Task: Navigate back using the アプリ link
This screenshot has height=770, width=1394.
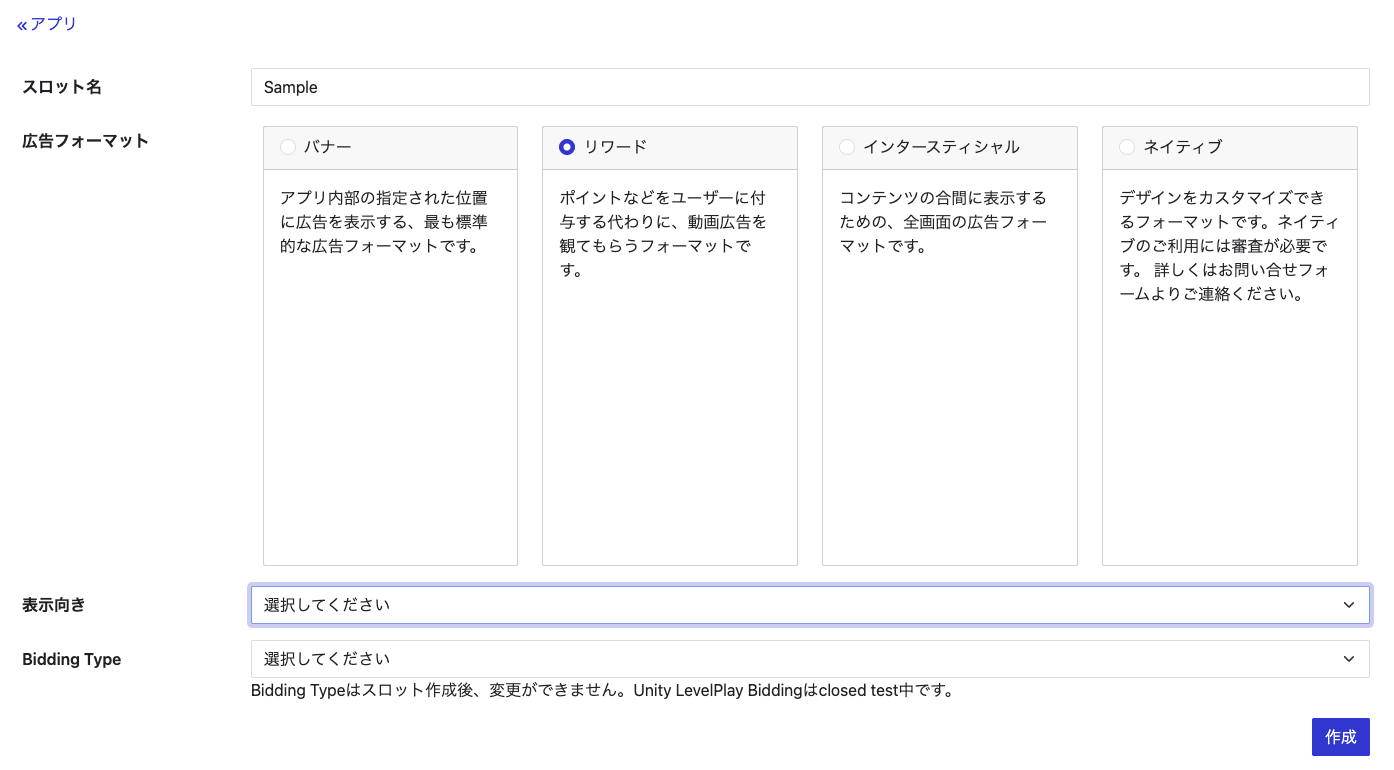Action: (54, 23)
